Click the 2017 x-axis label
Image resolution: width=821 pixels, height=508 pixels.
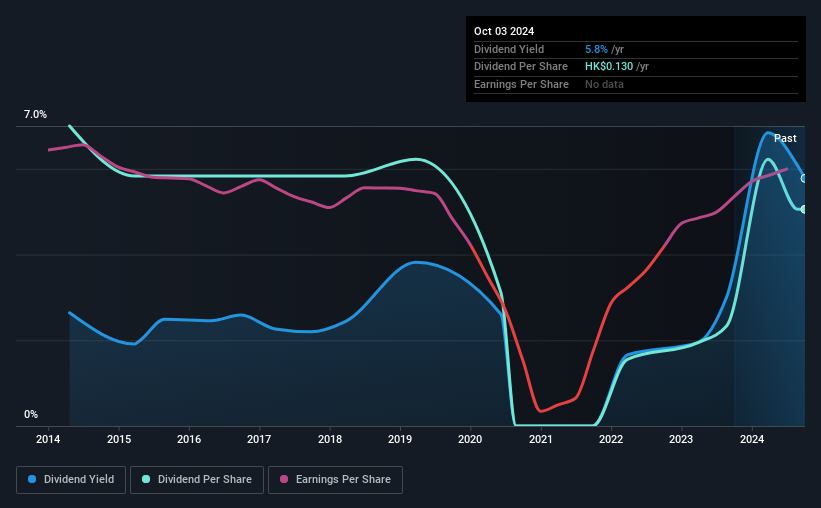(259, 439)
